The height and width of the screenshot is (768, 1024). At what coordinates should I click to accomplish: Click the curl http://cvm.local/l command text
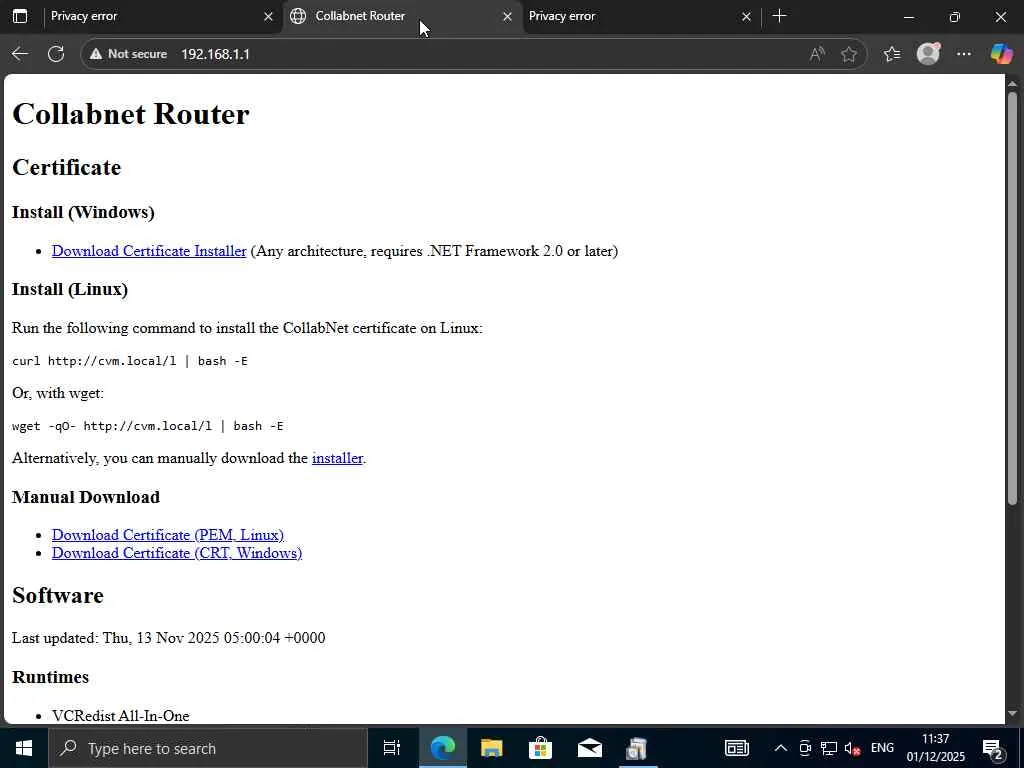click(129, 360)
